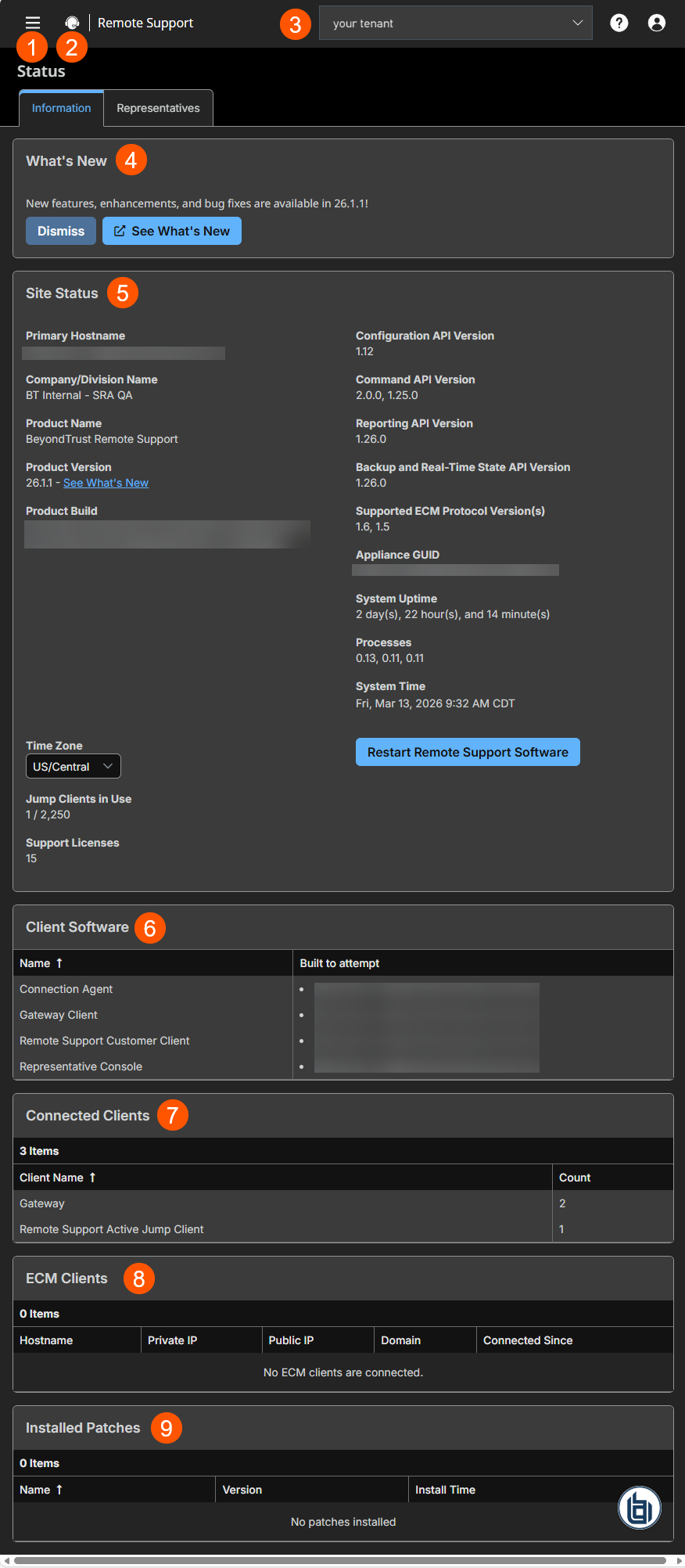Switch to the Information tab

coord(61,108)
